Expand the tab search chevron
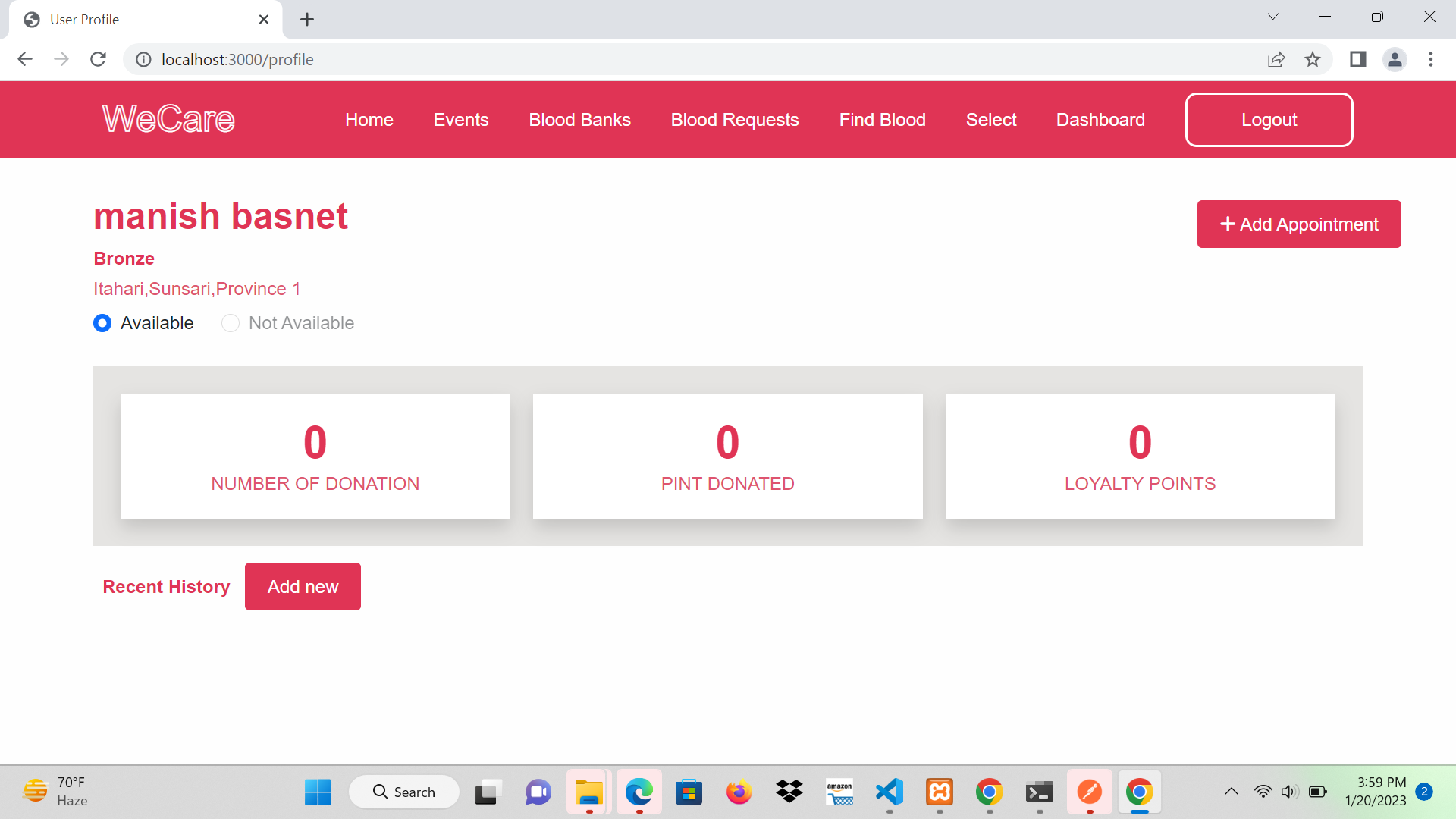 1273,17
